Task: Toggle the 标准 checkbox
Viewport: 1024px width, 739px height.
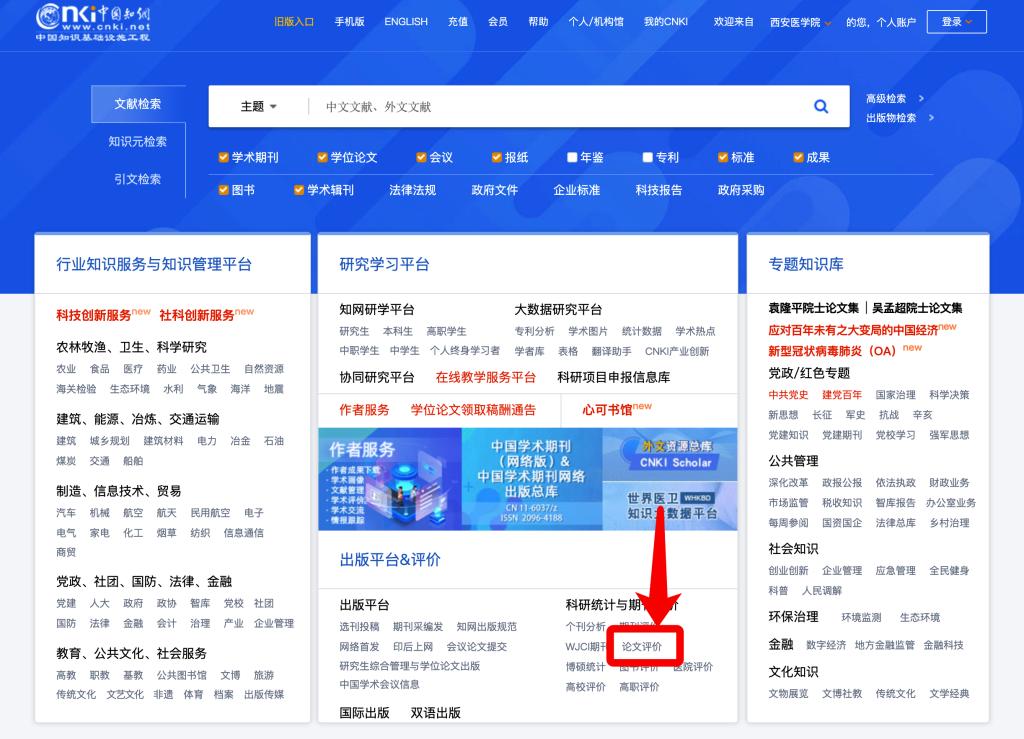Action: (723, 157)
